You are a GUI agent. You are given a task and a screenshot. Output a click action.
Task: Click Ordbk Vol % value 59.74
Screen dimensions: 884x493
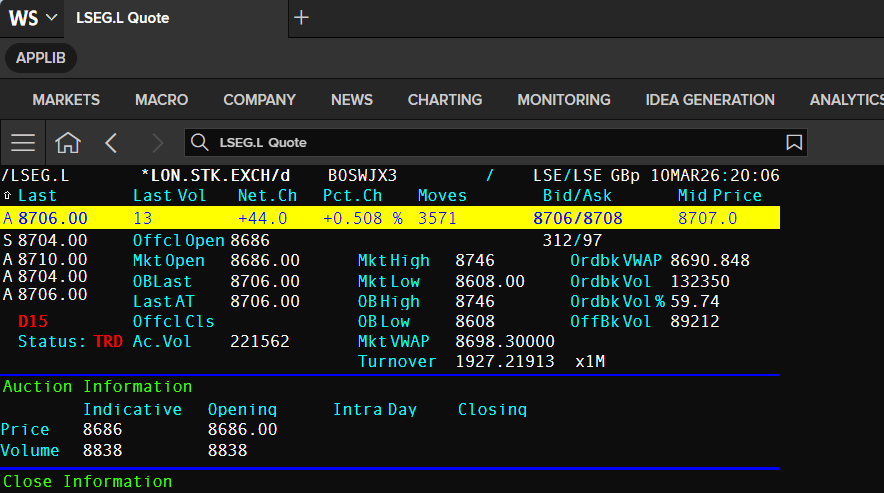point(695,302)
